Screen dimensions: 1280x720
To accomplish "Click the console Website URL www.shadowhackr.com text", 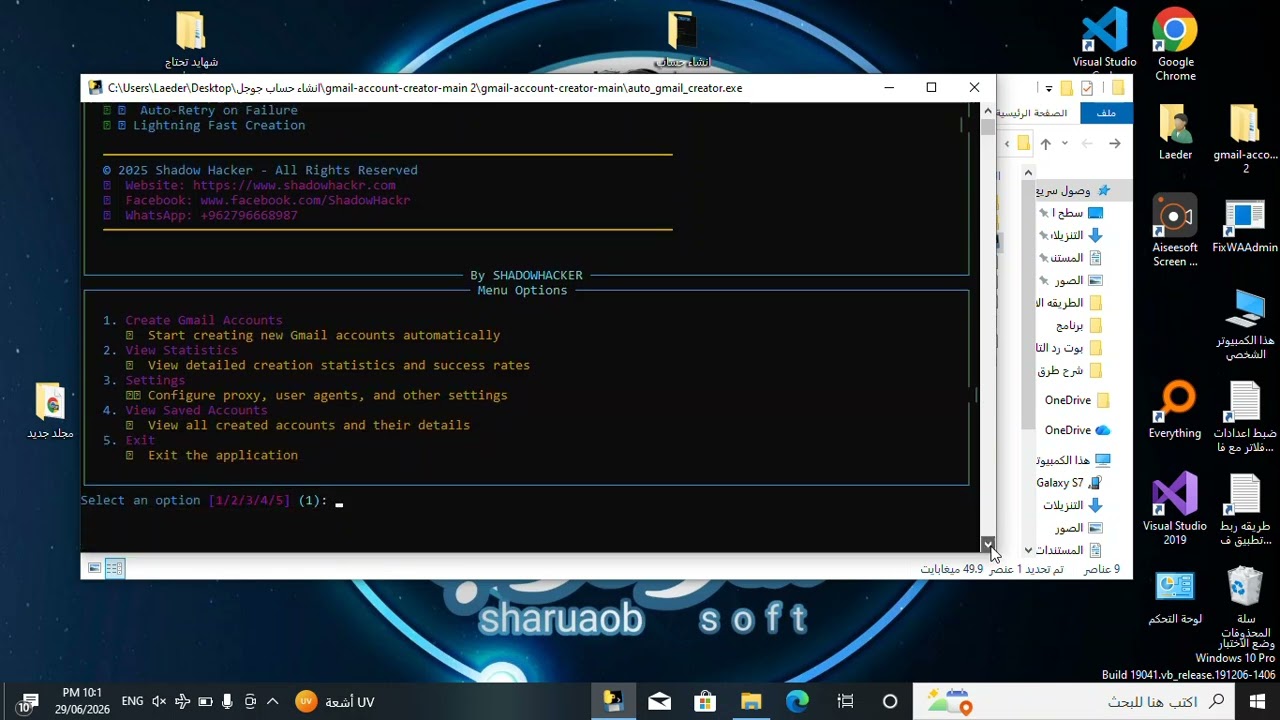I will pyautogui.click(x=294, y=185).
